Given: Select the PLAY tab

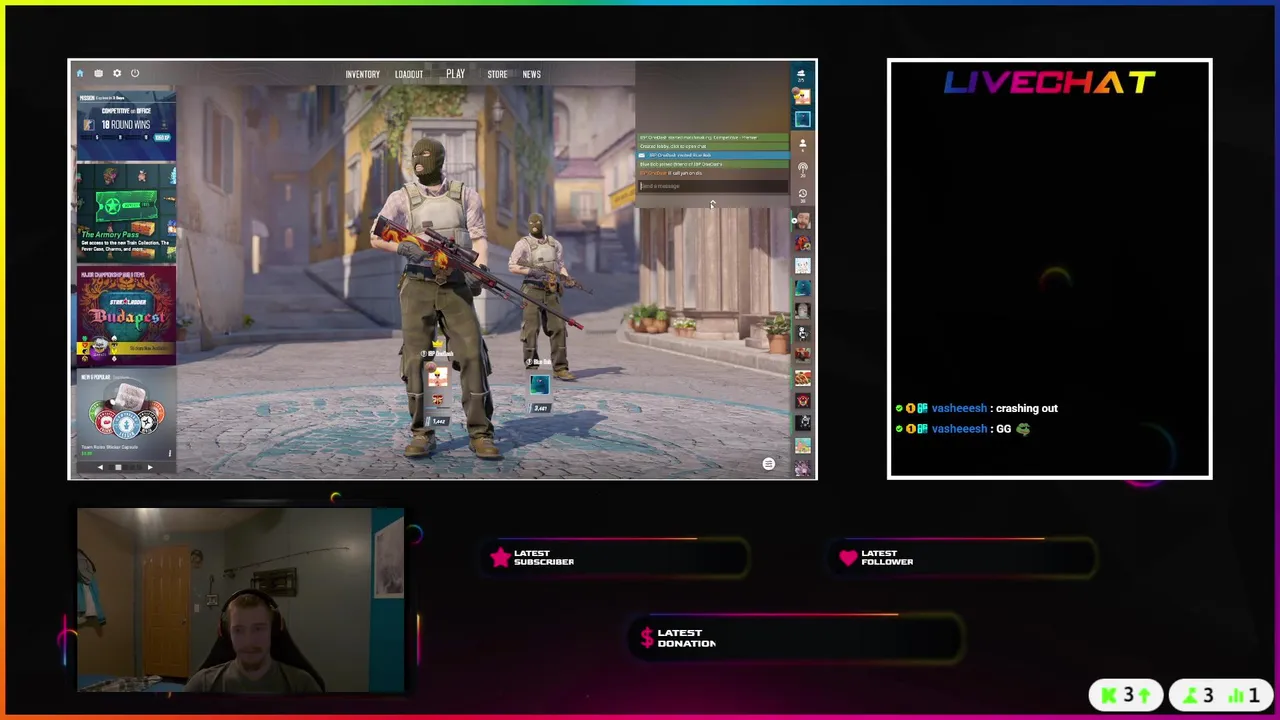Looking at the screenshot, I should (455, 74).
